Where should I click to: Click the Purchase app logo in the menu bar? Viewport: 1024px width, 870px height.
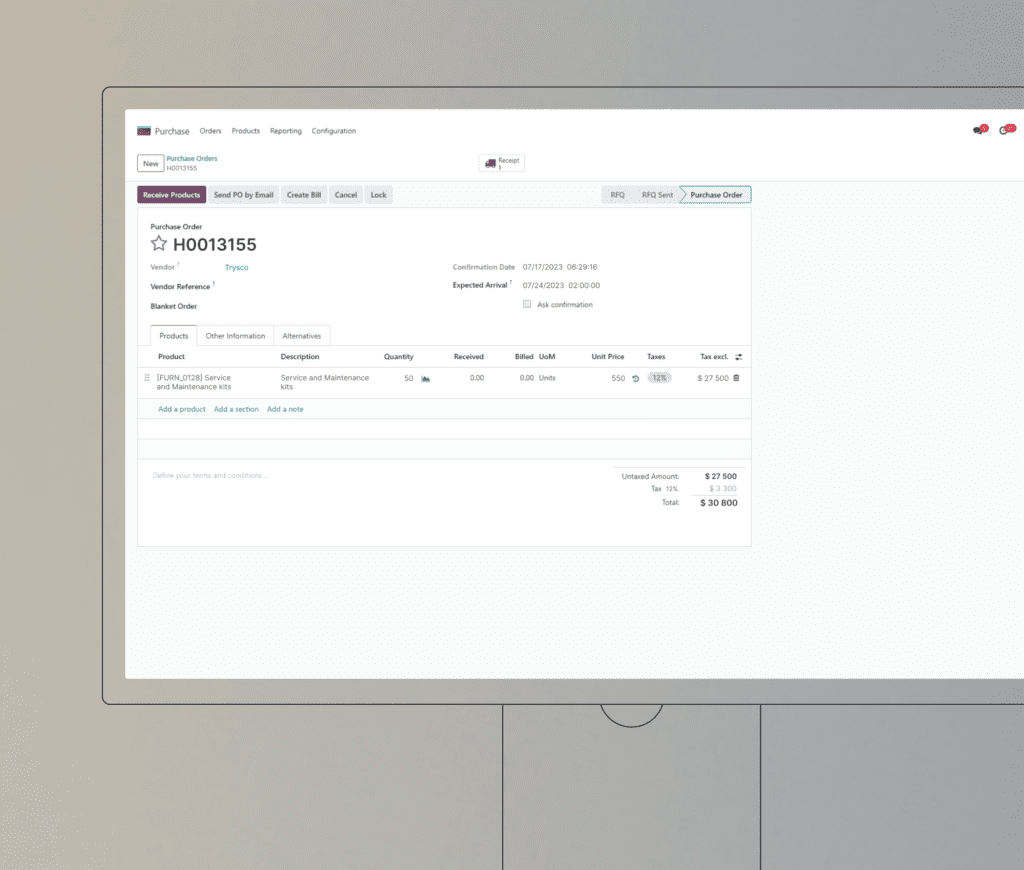tap(146, 130)
